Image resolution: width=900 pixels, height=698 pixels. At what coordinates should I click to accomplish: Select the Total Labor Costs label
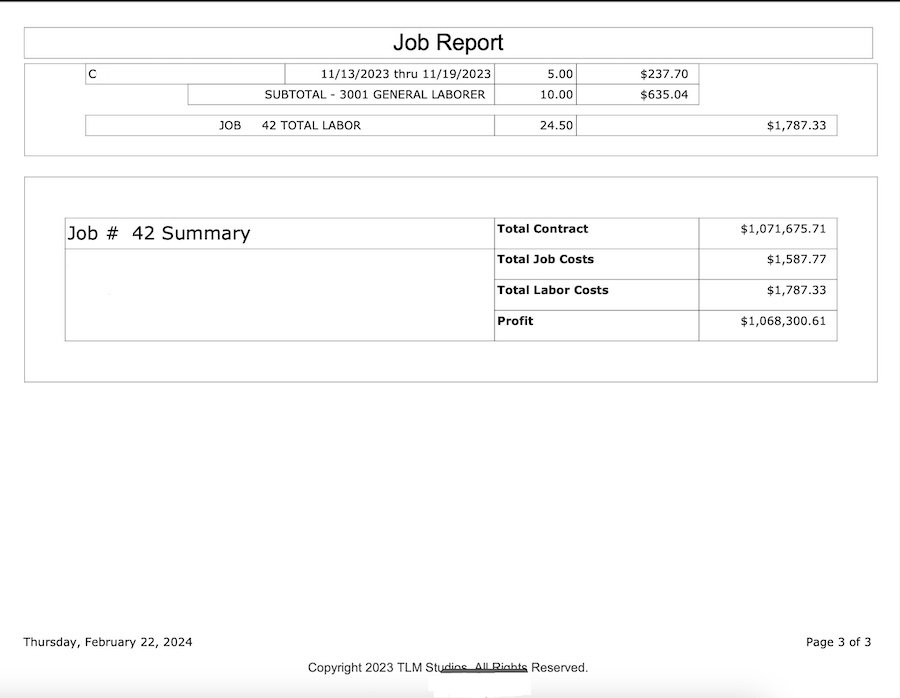(552, 290)
